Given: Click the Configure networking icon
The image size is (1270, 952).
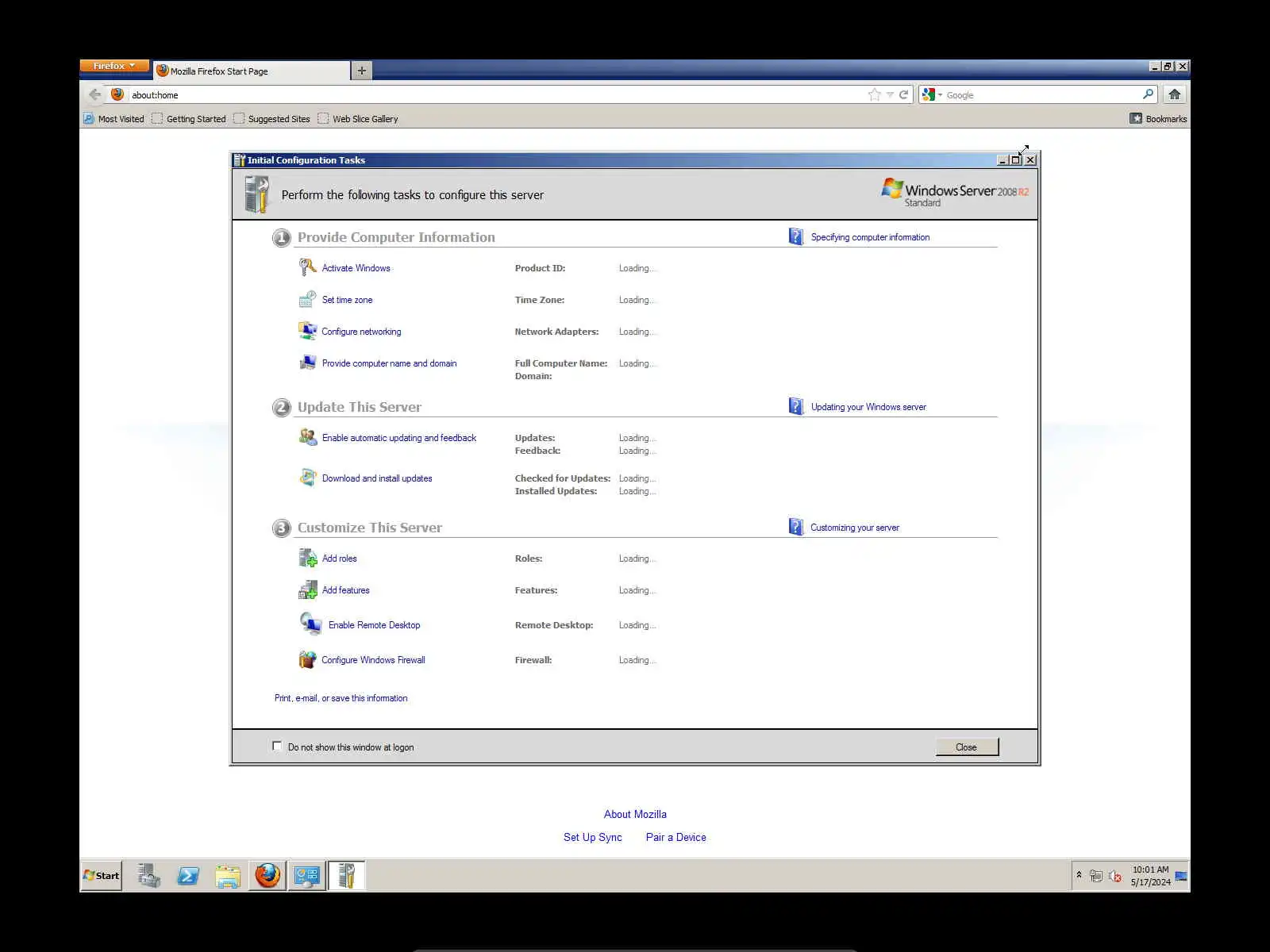Looking at the screenshot, I should 307,331.
